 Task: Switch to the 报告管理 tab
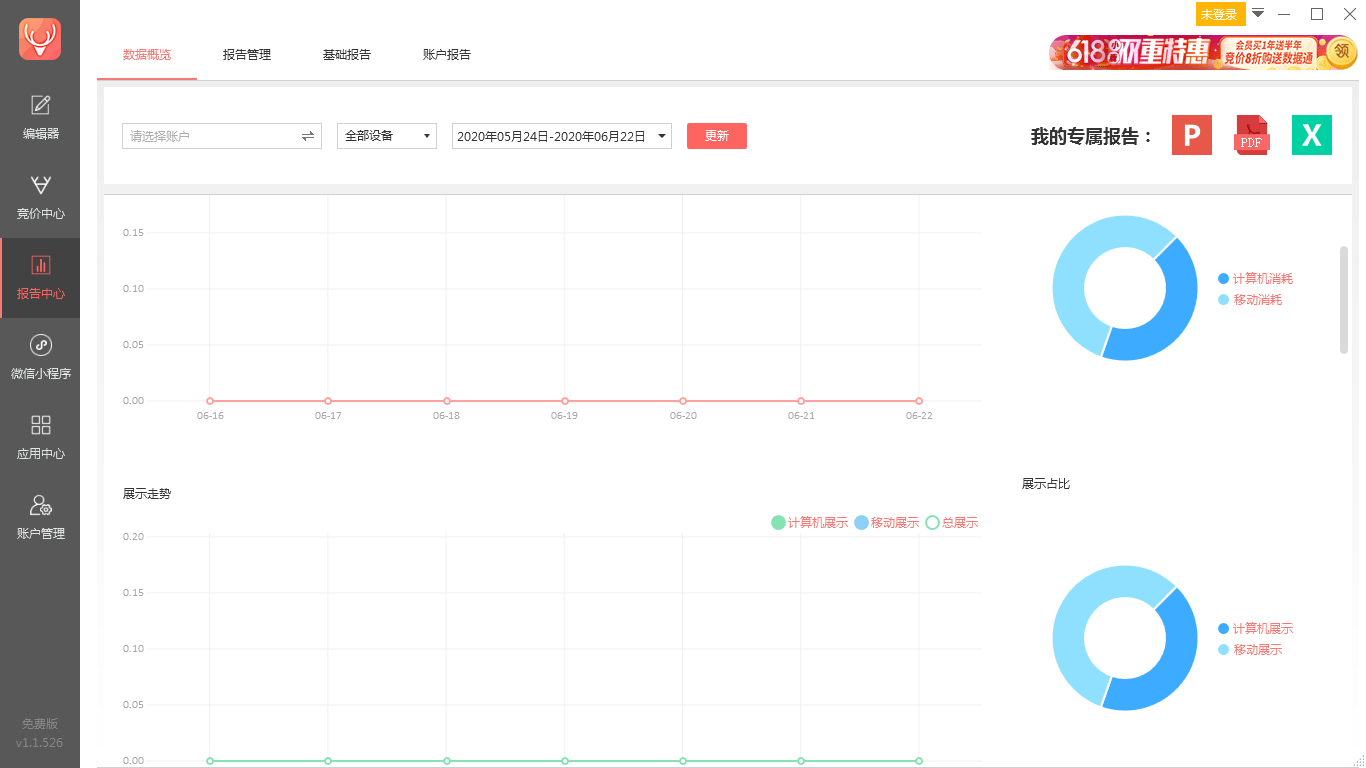(247, 55)
